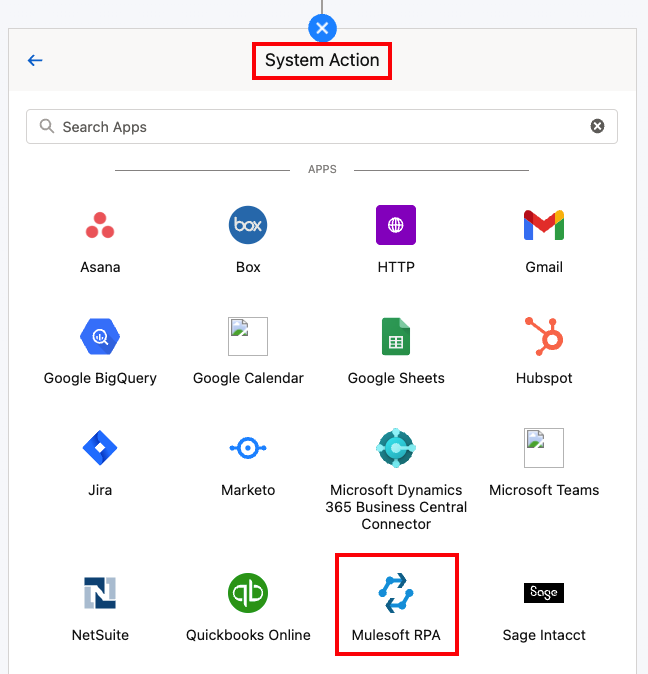Open the Google BigQuery connector
The width and height of the screenshot is (648, 674).
tap(100, 337)
